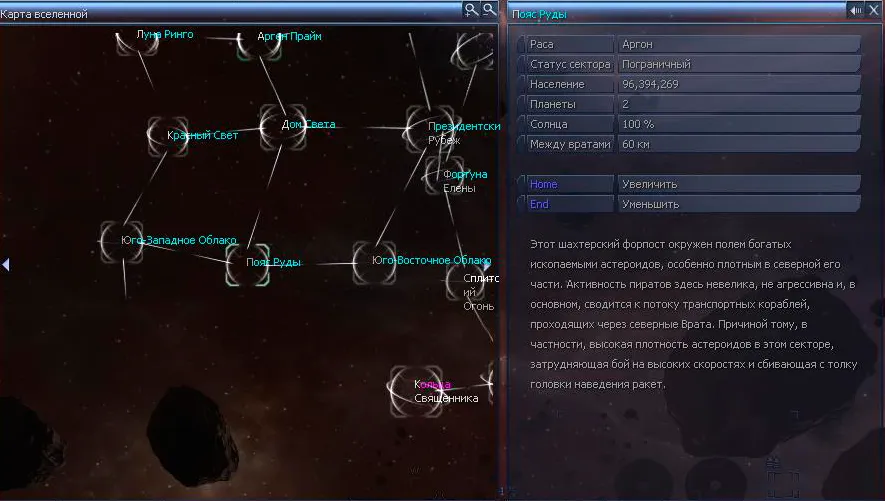The image size is (885, 501).
Task: Select the Между вратами value 60 км
Action: (x=636, y=144)
